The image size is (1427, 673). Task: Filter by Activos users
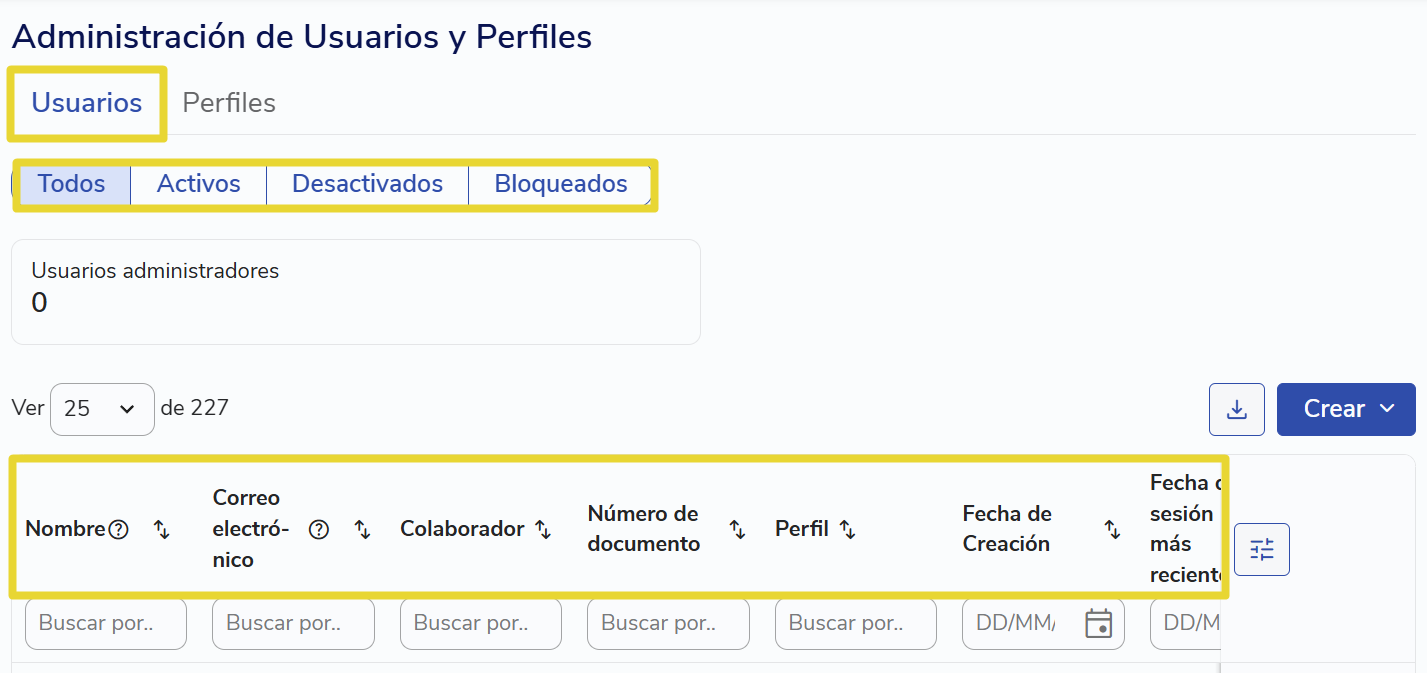tap(199, 184)
